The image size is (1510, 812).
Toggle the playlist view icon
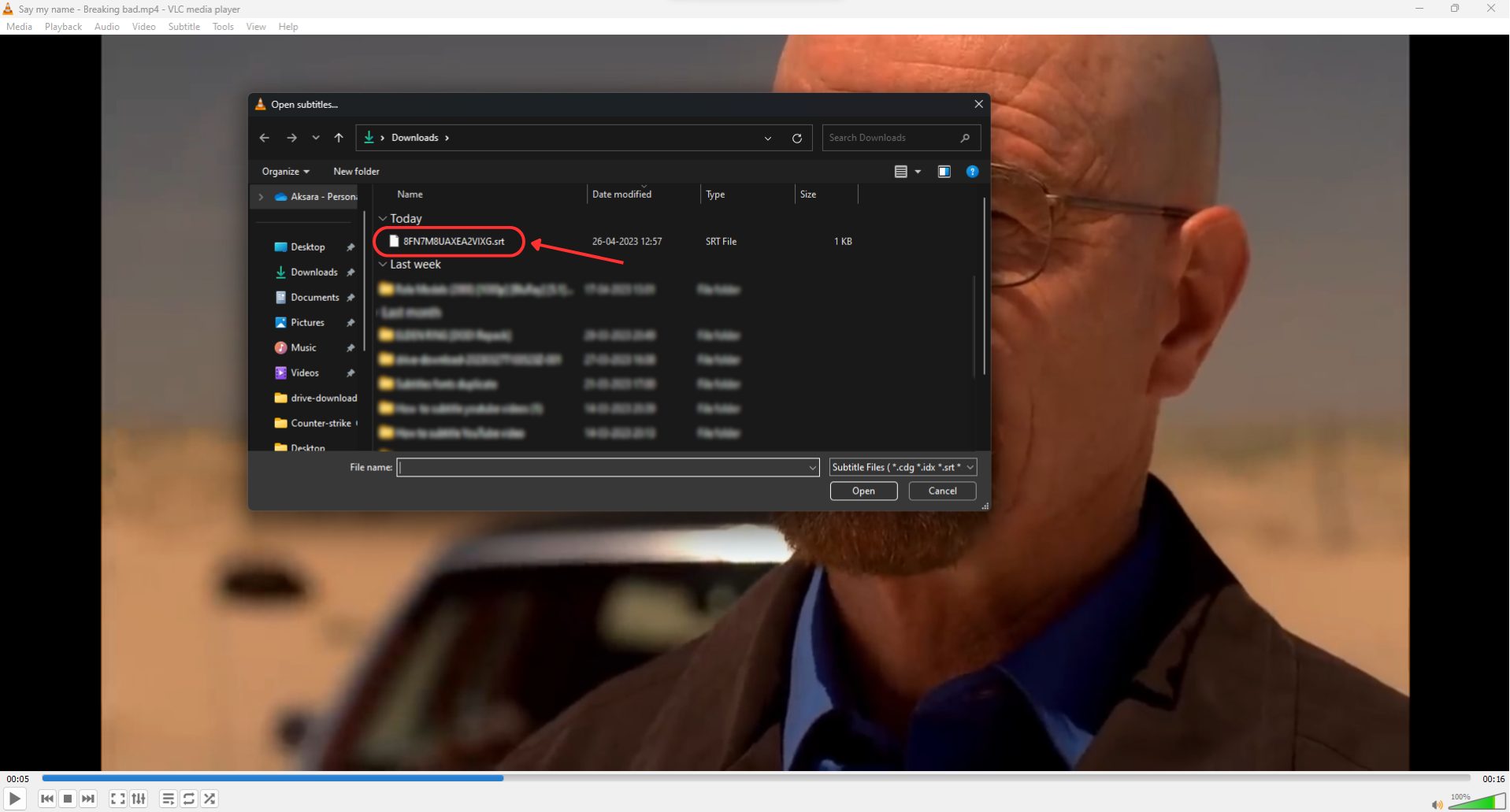click(168, 799)
